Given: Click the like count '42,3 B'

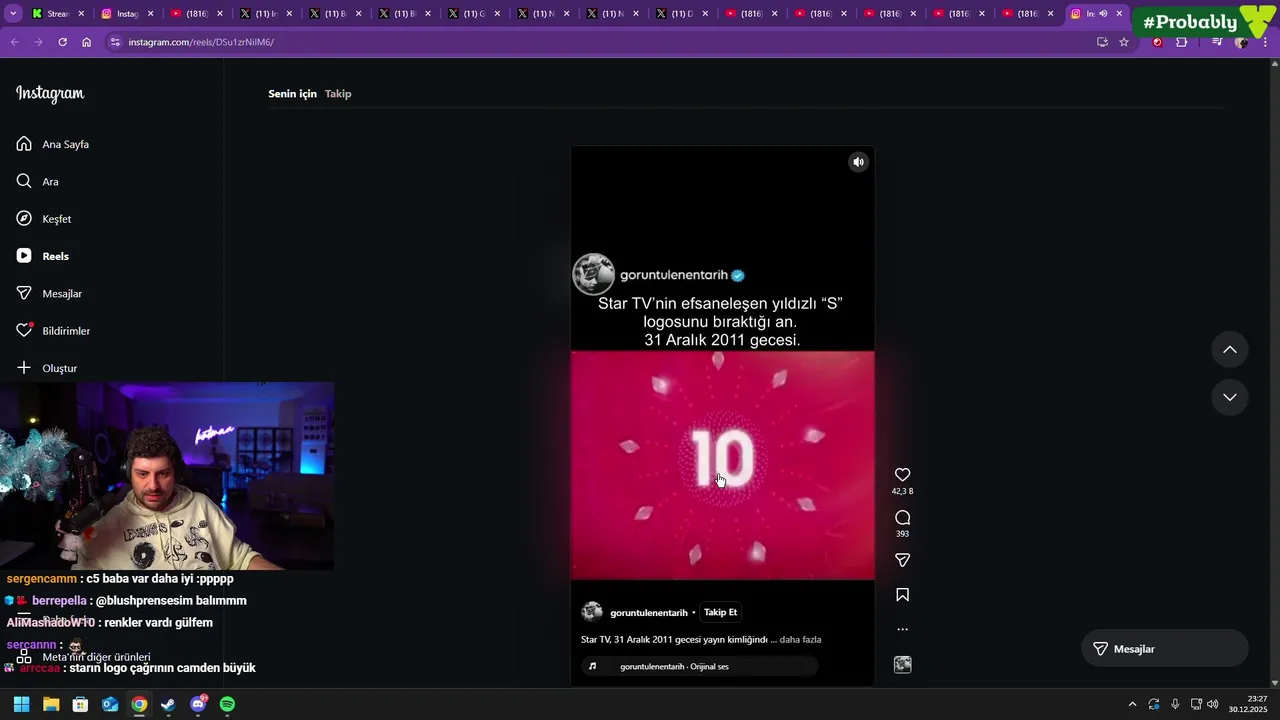Looking at the screenshot, I should (x=902, y=491).
